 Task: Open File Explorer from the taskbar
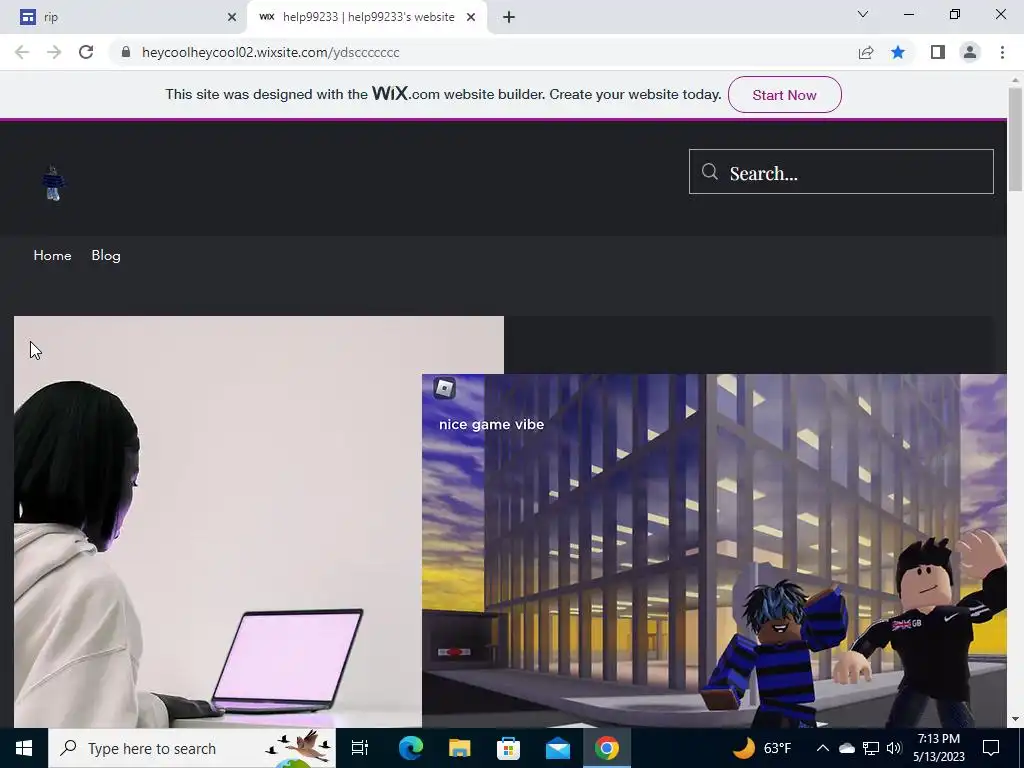tap(460, 748)
